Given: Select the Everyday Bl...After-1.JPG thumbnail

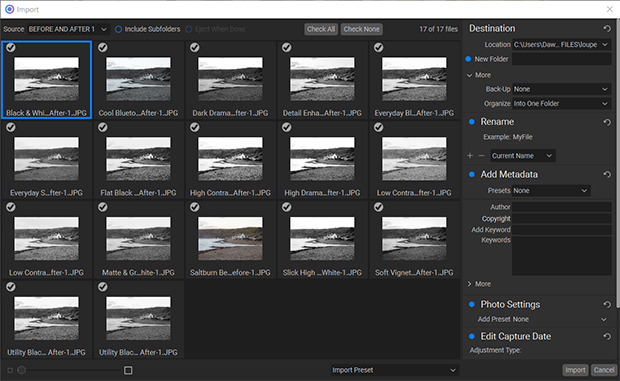Looking at the screenshot, I should coord(414,80).
